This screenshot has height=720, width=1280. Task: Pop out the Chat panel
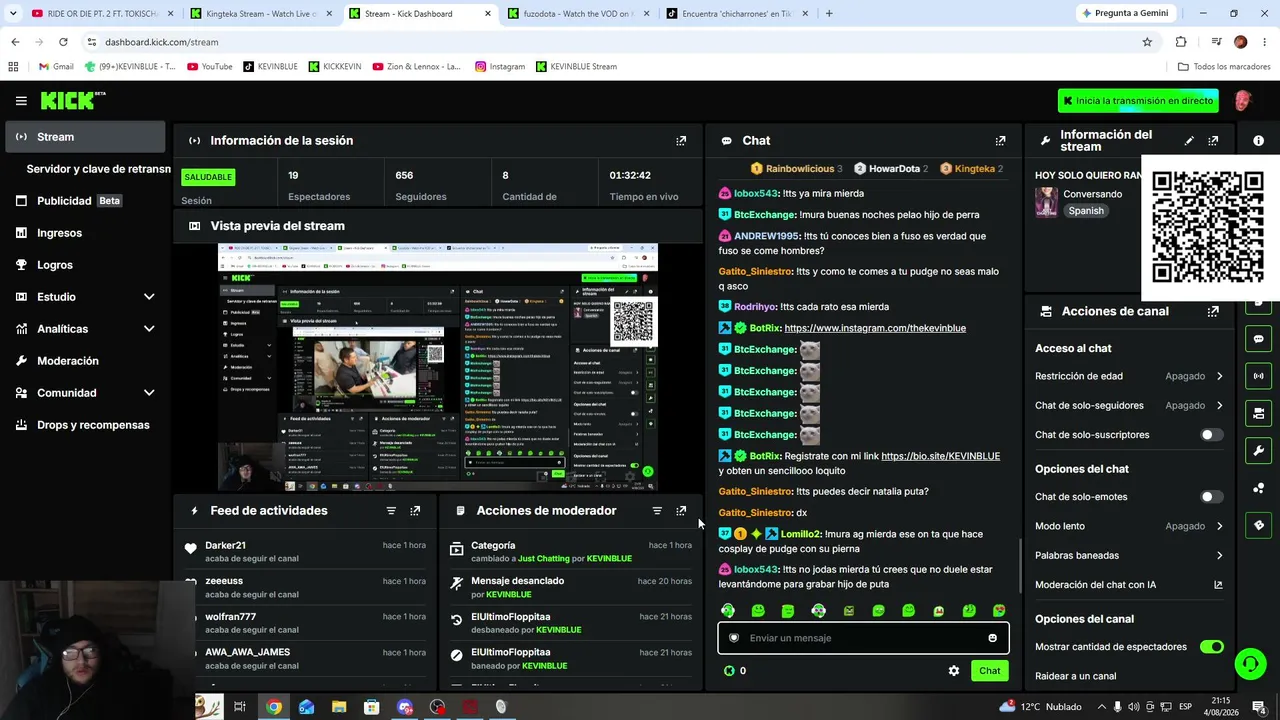click(1000, 141)
